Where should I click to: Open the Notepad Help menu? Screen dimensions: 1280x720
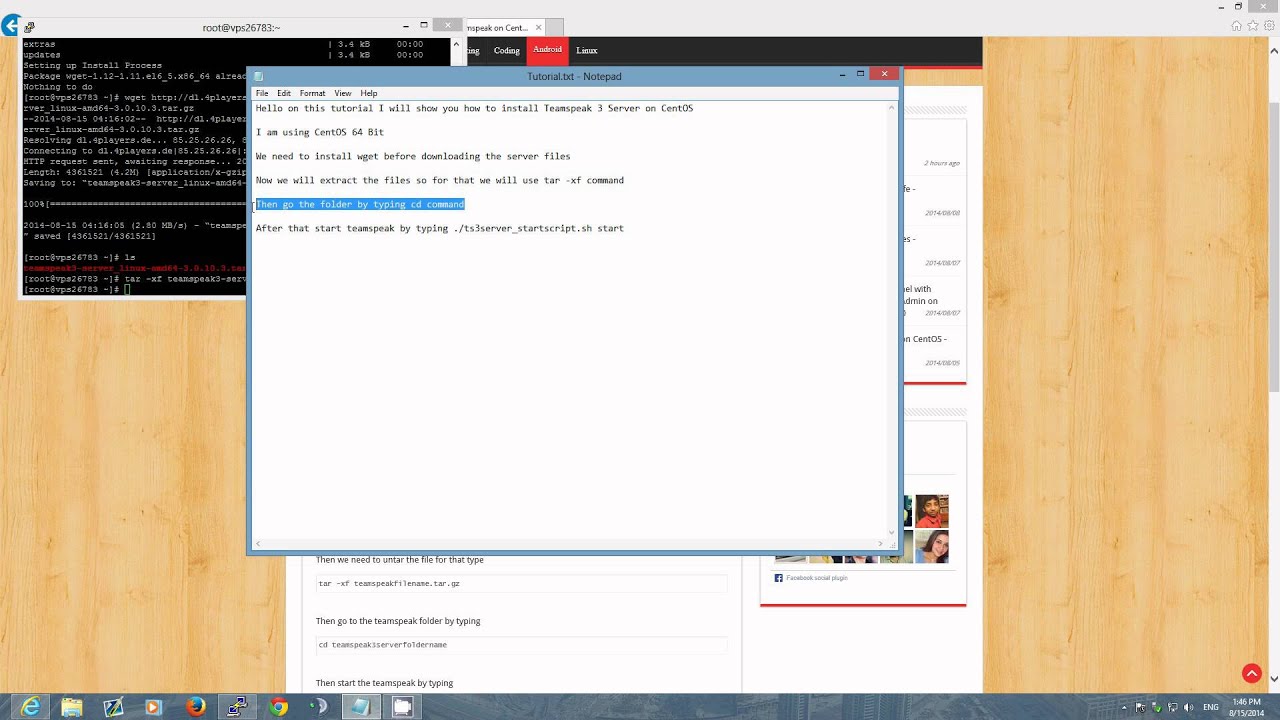tap(369, 93)
